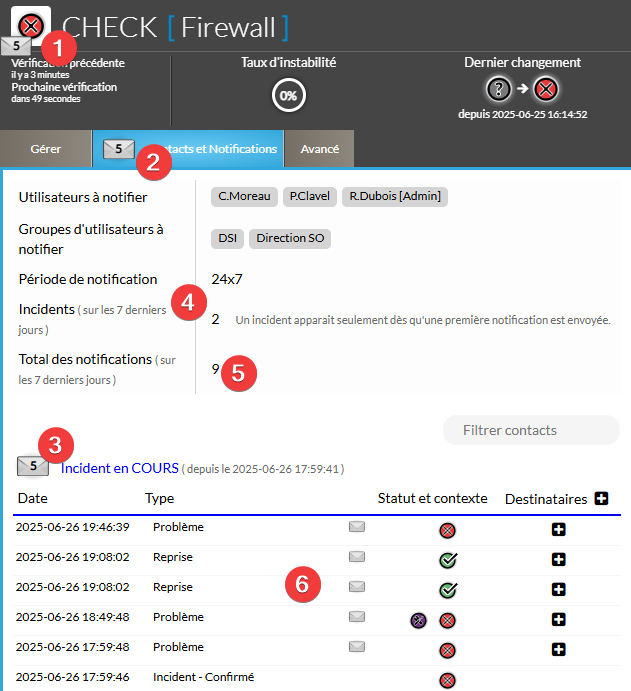The height and width of the screenshot is (691, 631).
Task: Switch to the Gérer tab
Action: [46, 149]
